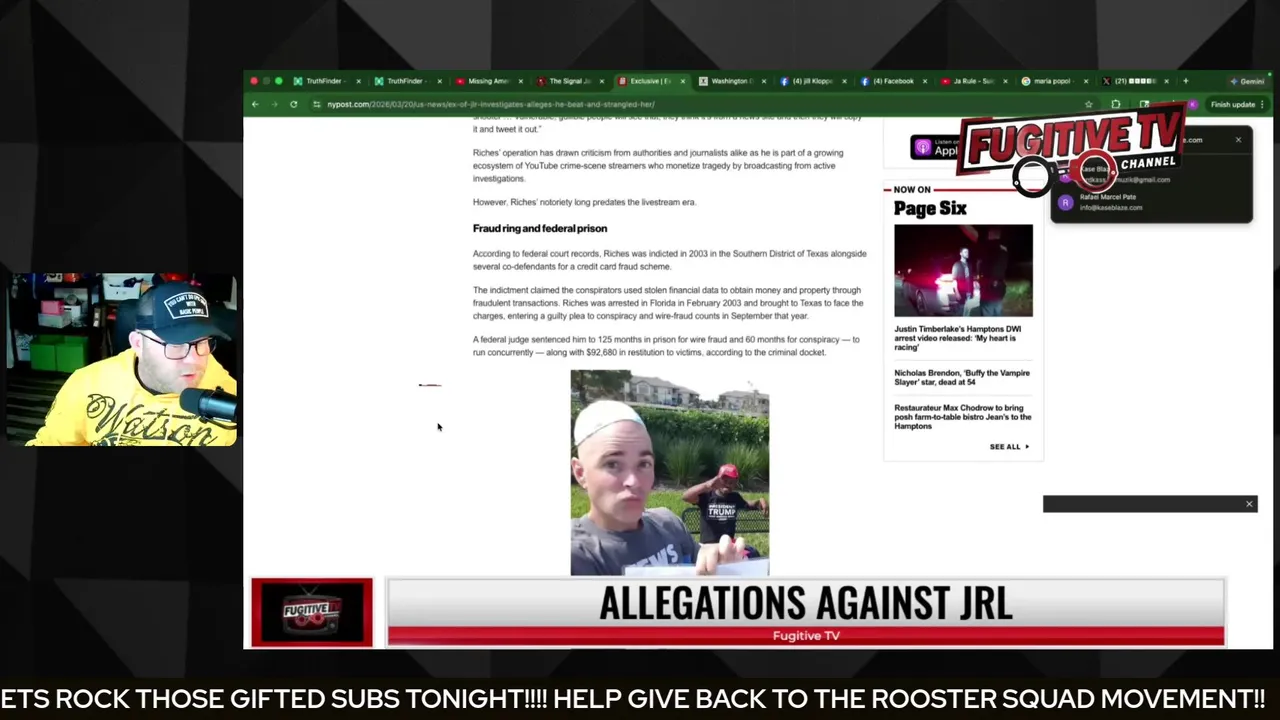Open the Finish update menu dots
Screen dimensions: 1280x720
click(x=1262, y=104)
